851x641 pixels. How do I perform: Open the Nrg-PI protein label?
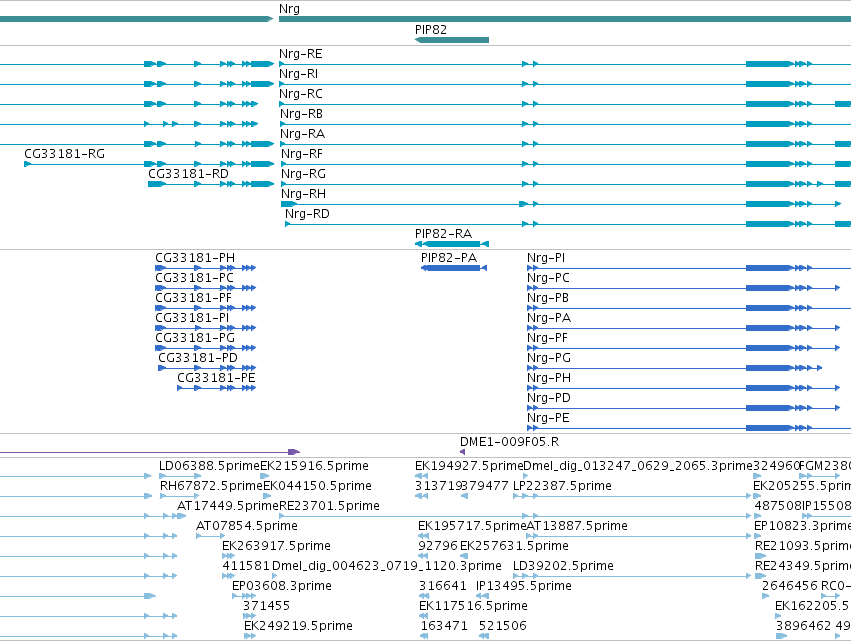click(546, 258)
